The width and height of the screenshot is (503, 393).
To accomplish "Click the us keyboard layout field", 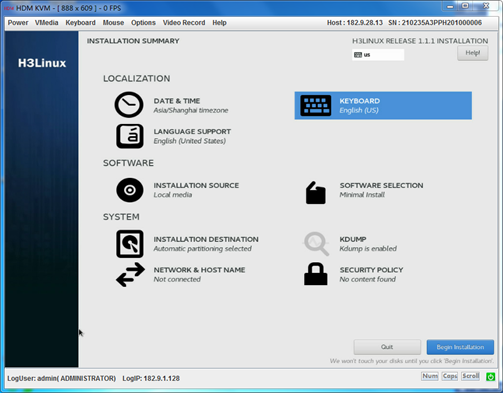I will coord(378,55).
